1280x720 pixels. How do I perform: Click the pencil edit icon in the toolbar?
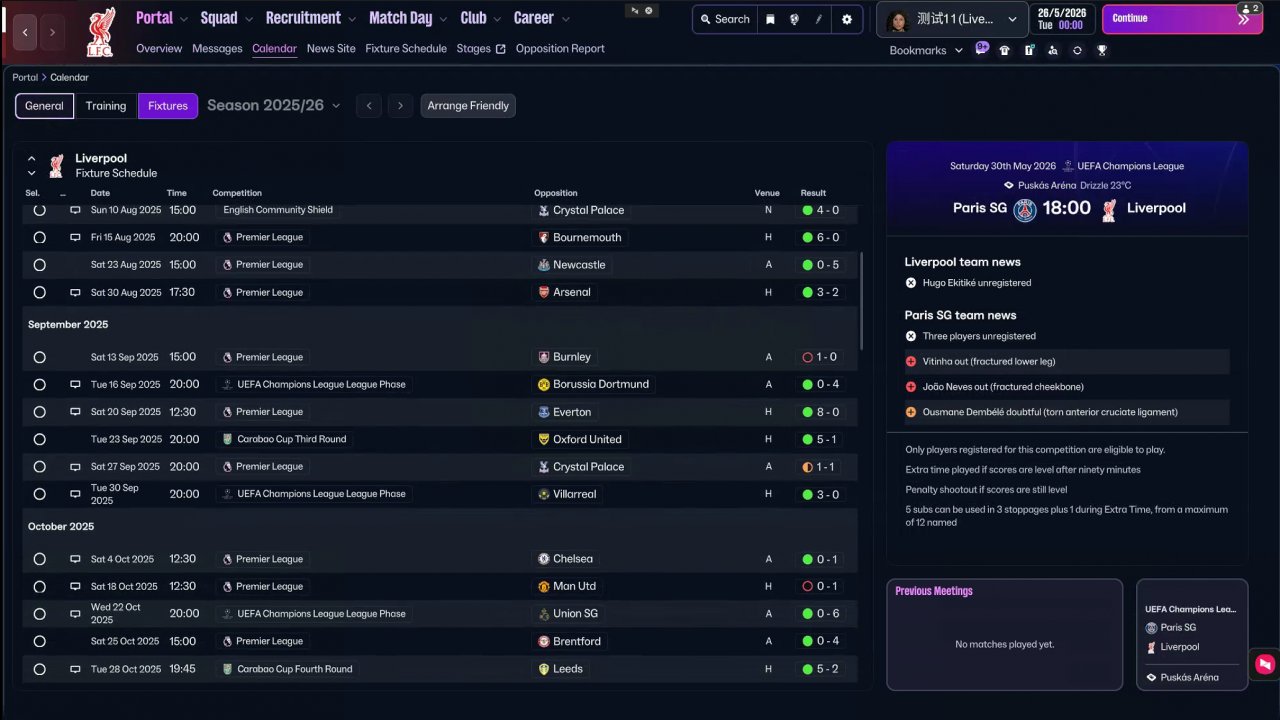pos(820,19)
